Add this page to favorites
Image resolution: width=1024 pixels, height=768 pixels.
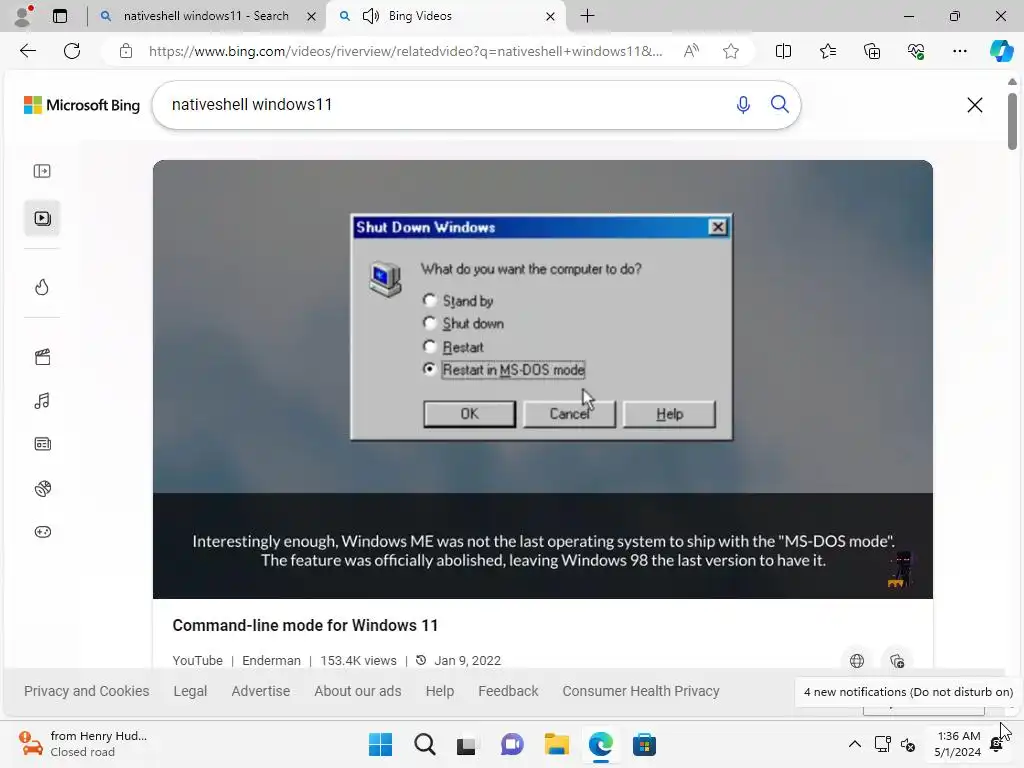[731, 51]
